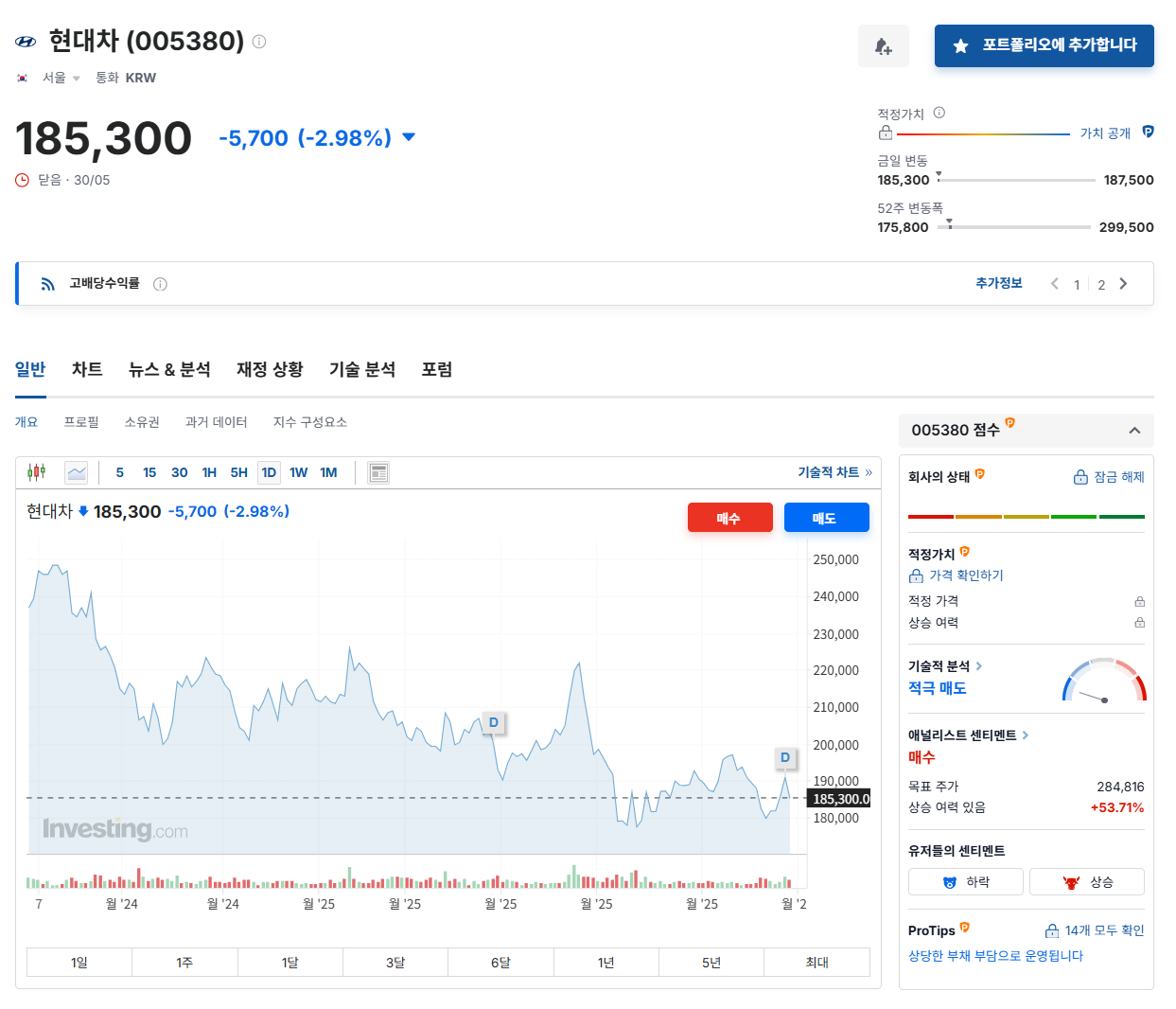1176x1009 pixels.
Task: Open 상당한 부채 부담으로 운영됩니다 tip
Action: [995, 956]
